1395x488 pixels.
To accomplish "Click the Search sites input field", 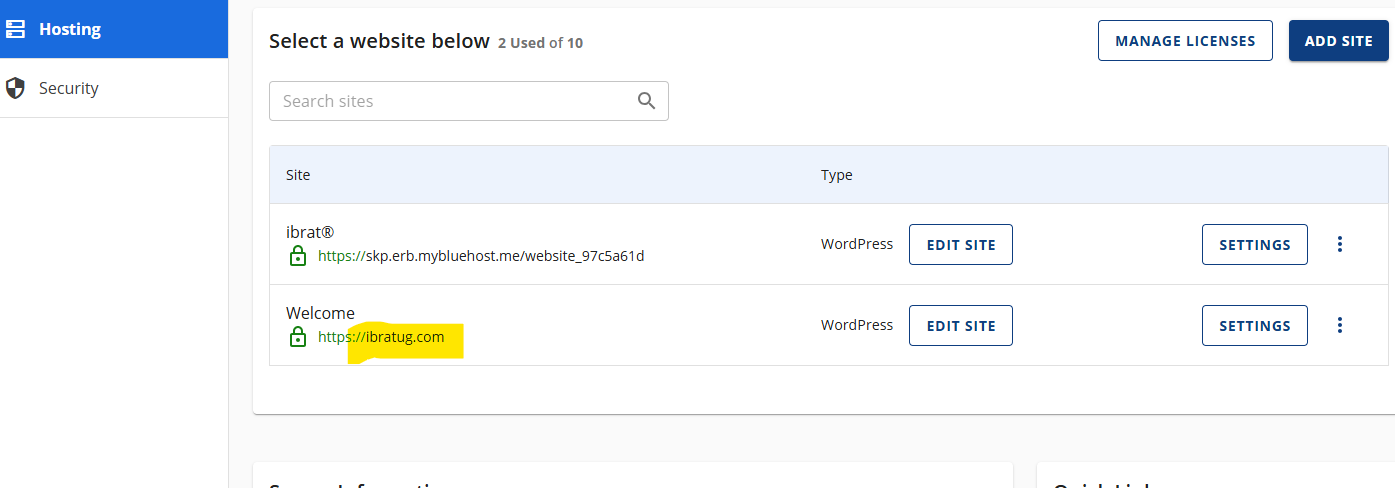I will click(468, 101).
